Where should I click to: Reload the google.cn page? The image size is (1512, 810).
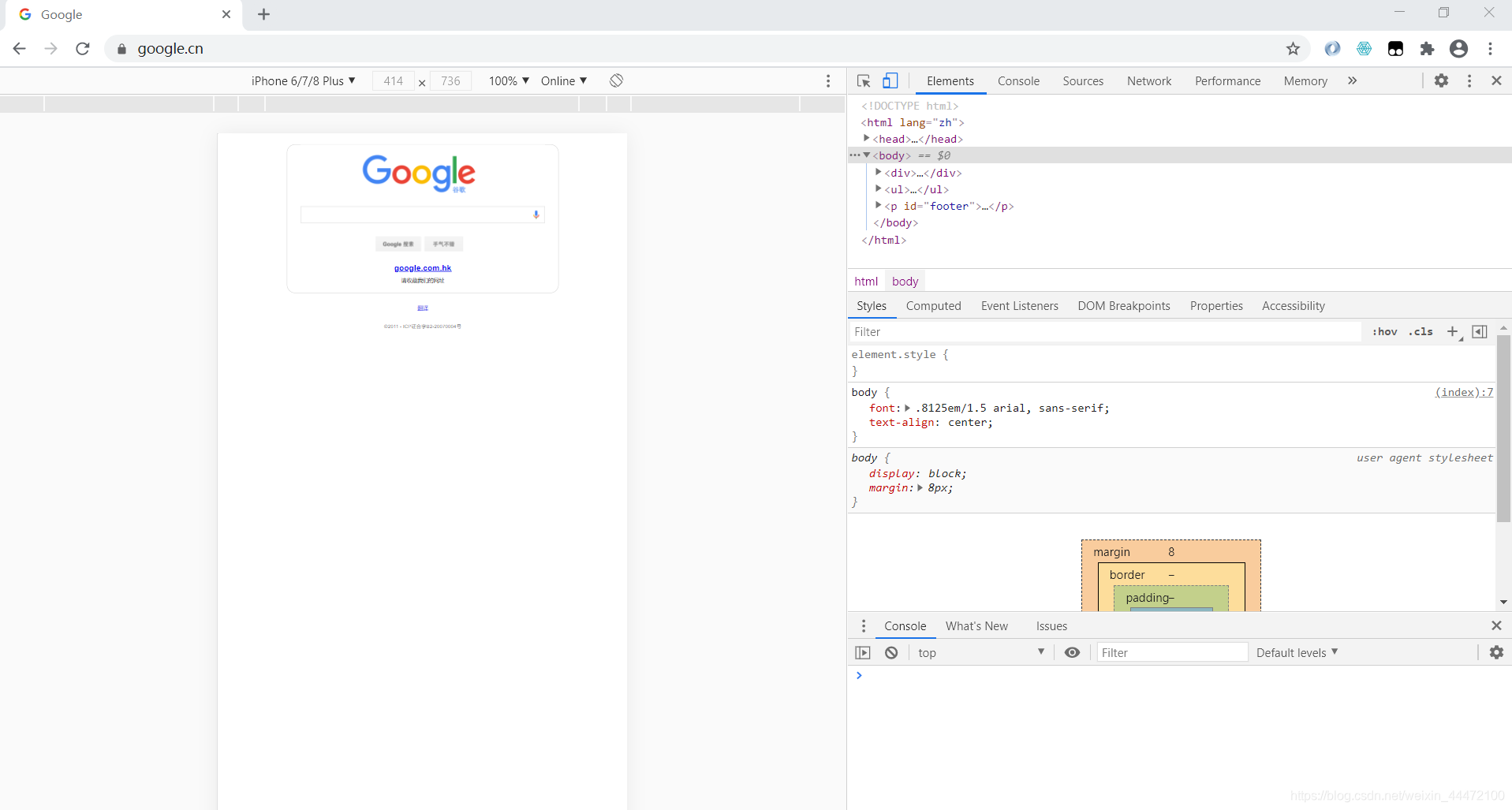[83, 48]
